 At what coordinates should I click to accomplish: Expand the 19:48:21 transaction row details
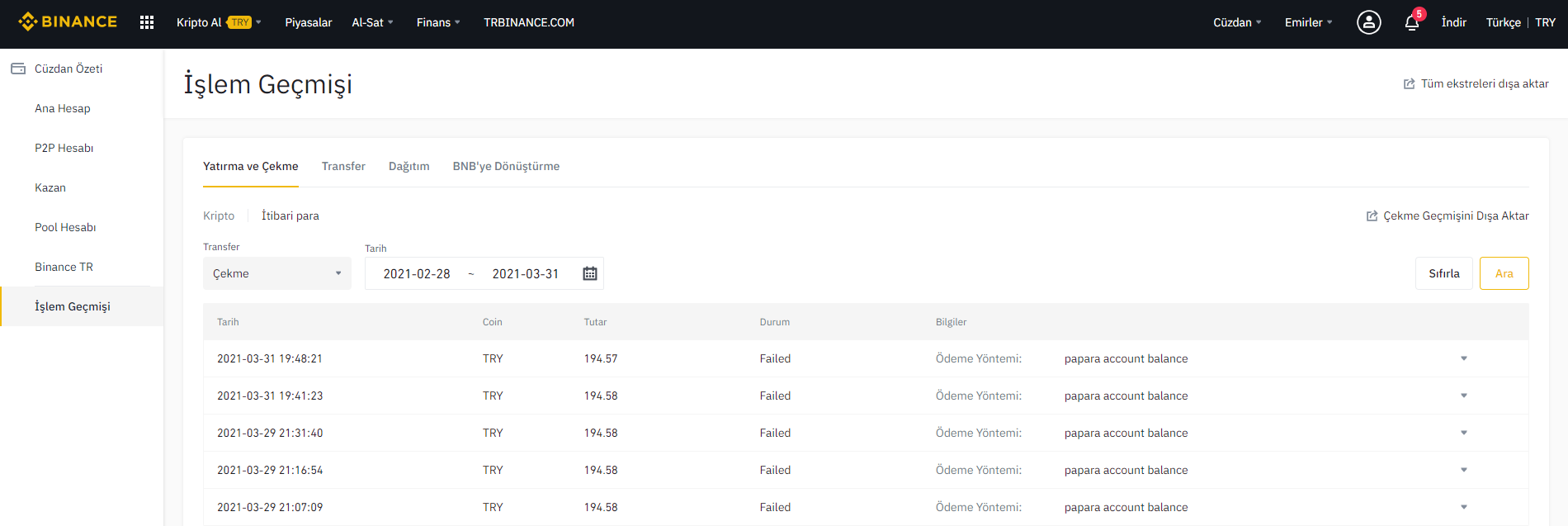(1464, 358)
